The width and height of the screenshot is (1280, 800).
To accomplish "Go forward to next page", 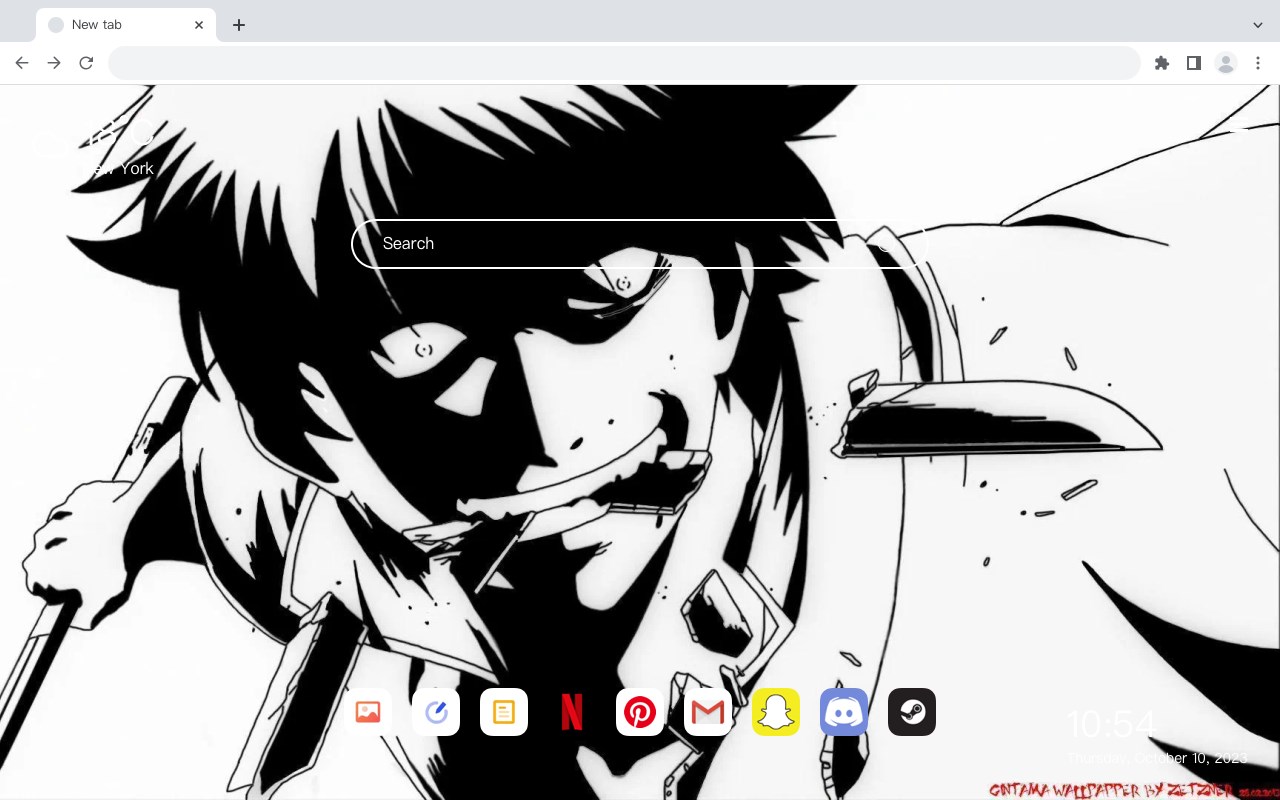I will [x=54, y=63].
